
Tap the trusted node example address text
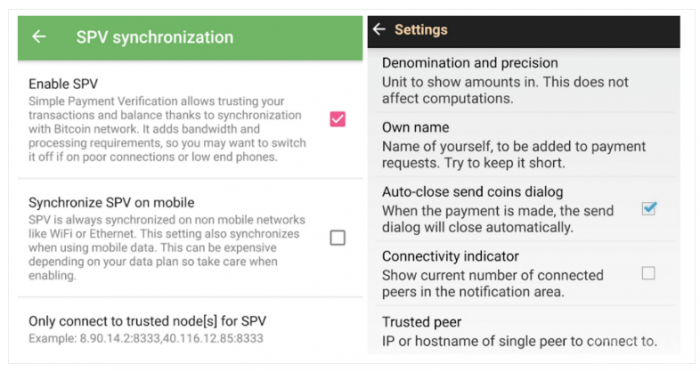146,338
